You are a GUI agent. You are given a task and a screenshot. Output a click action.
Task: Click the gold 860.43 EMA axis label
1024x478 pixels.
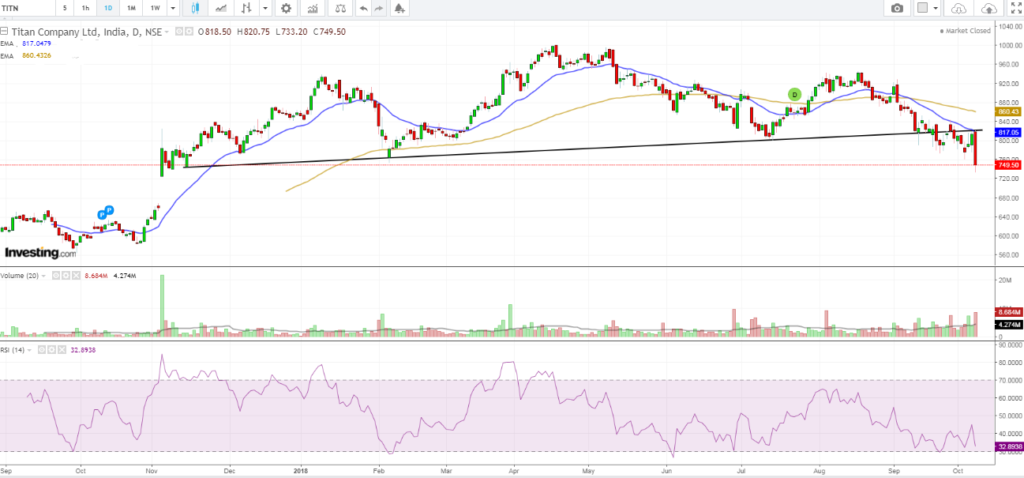[1008, 112]
